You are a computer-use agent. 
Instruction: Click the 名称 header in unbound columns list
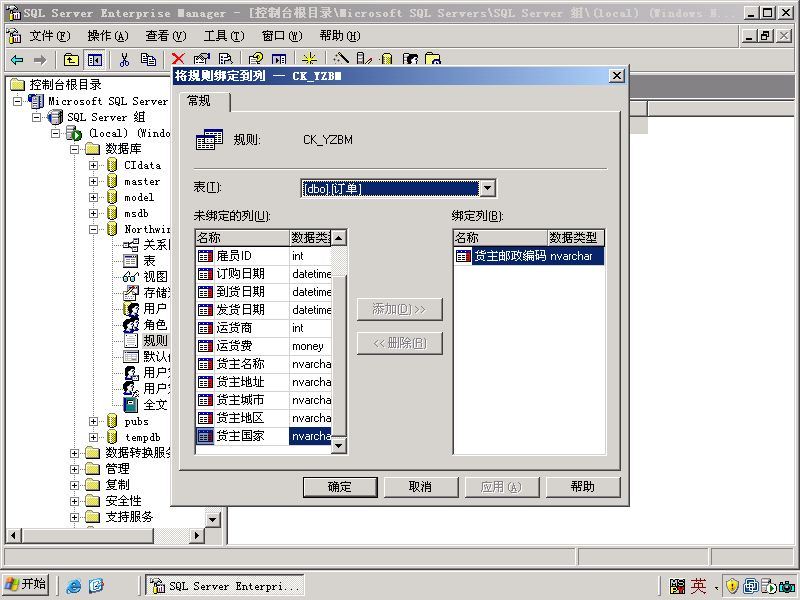pyautogui.click(x=242, y=238)
